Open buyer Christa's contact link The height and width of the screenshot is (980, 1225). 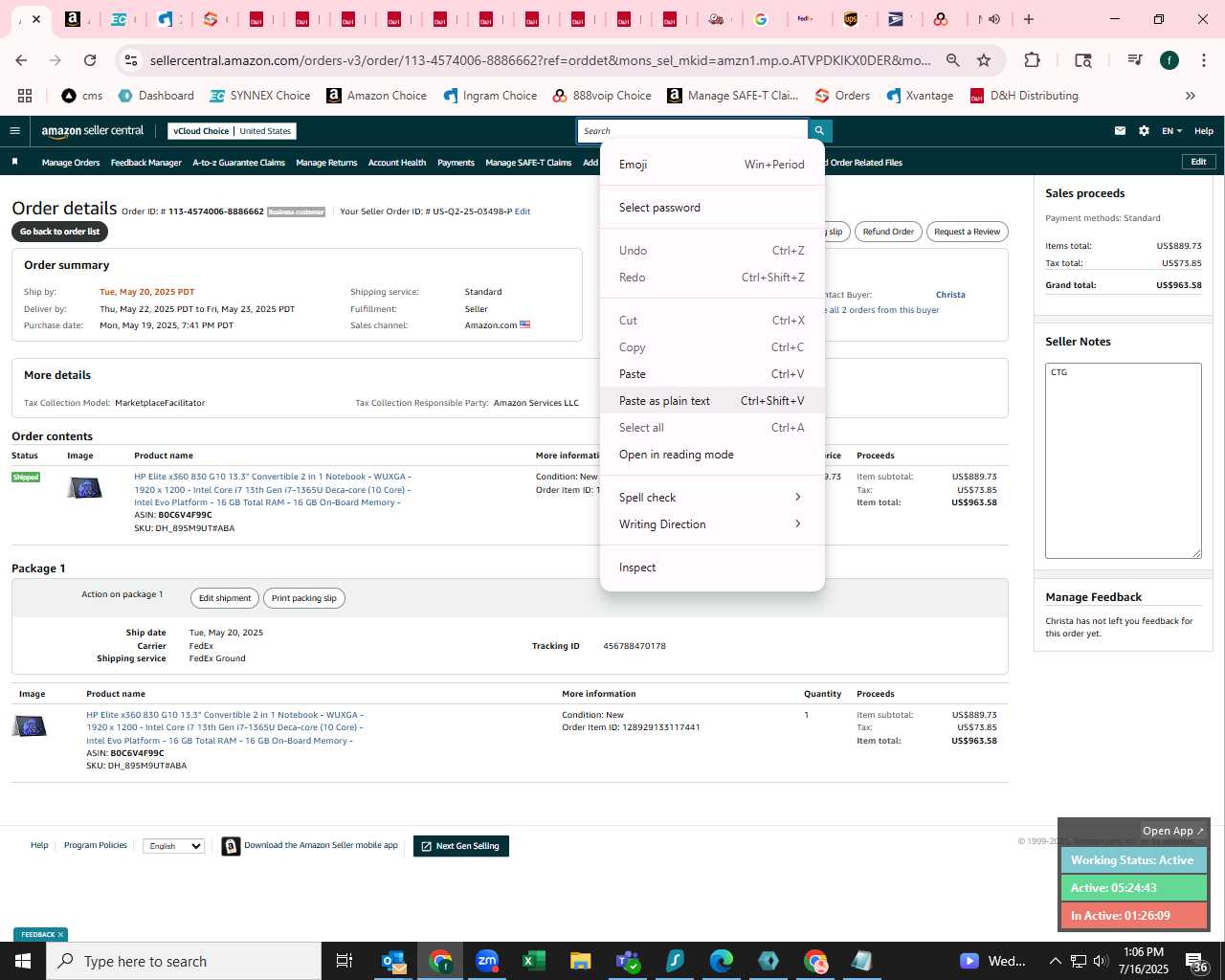coord(950,295)
